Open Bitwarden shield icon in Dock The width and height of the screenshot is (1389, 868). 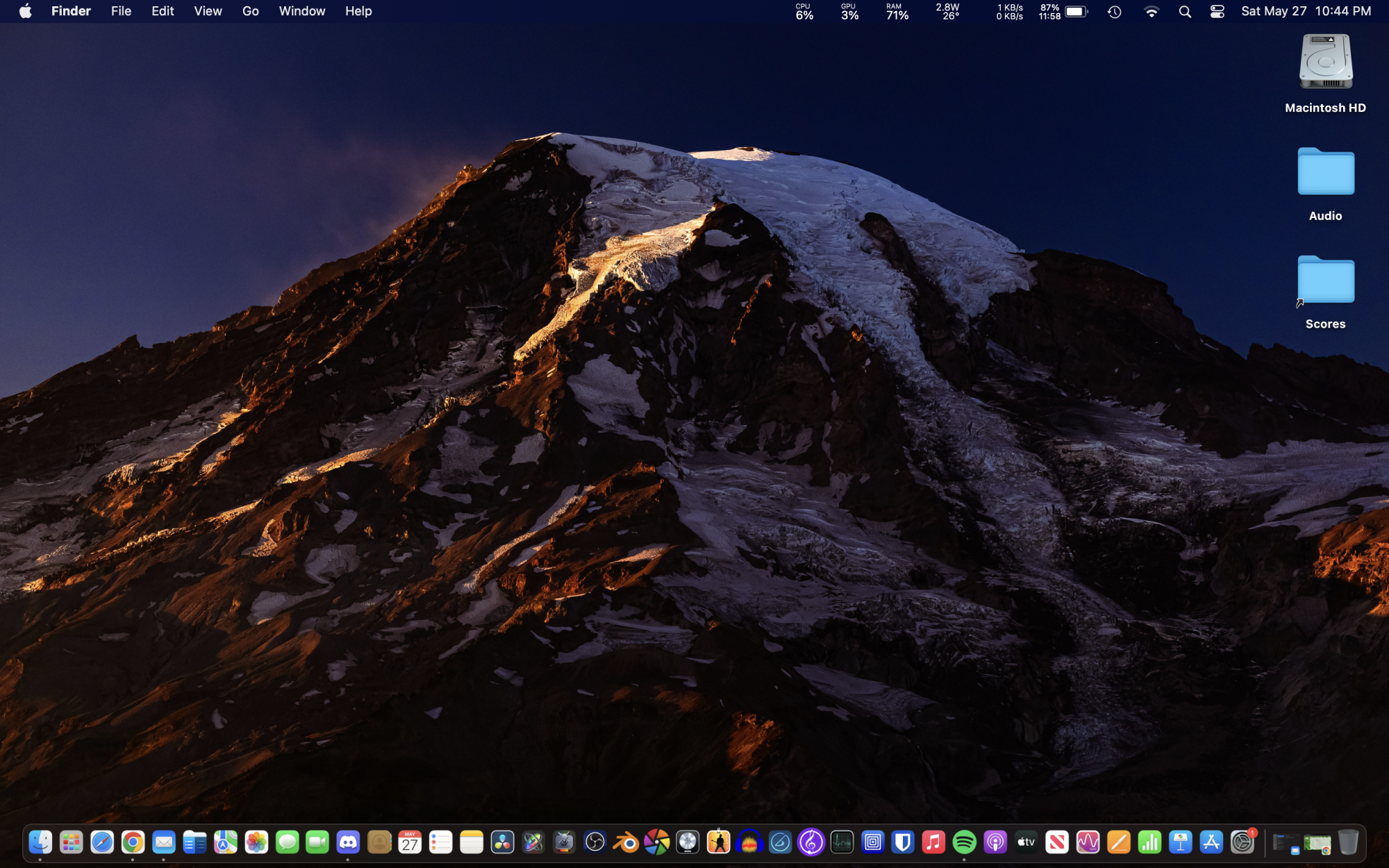[903, 842]
